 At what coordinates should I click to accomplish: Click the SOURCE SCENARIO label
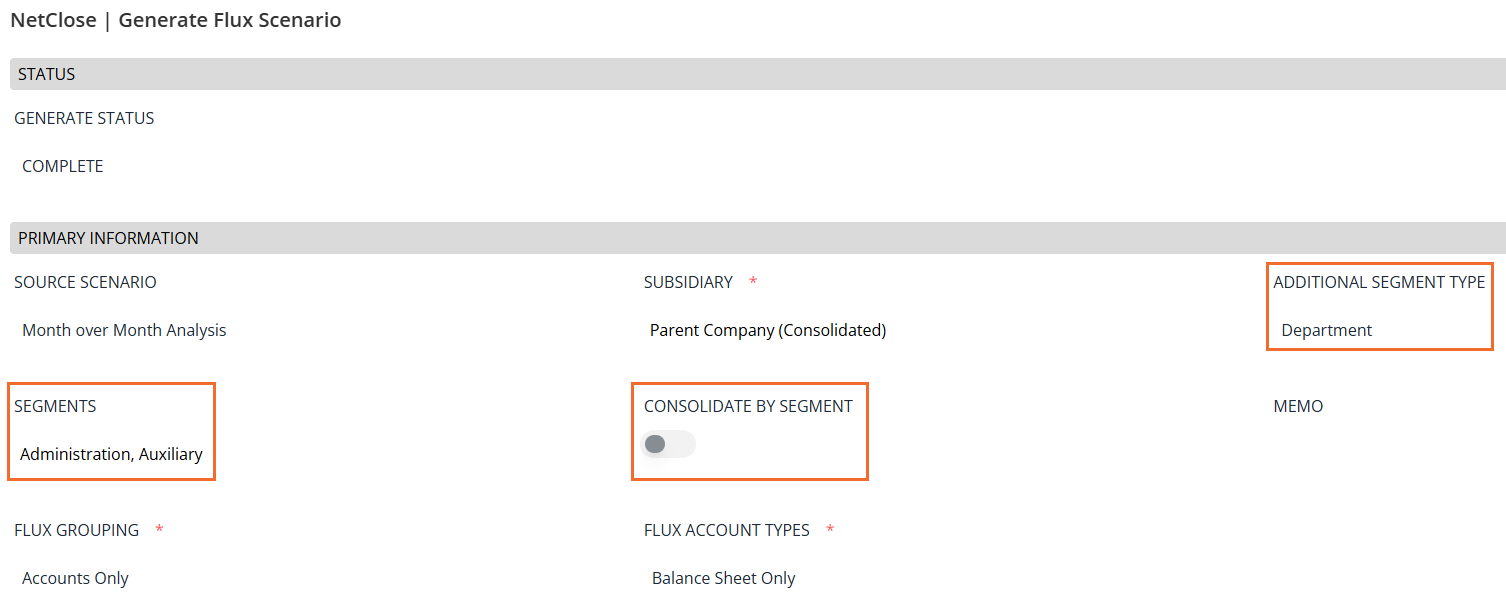85,282
